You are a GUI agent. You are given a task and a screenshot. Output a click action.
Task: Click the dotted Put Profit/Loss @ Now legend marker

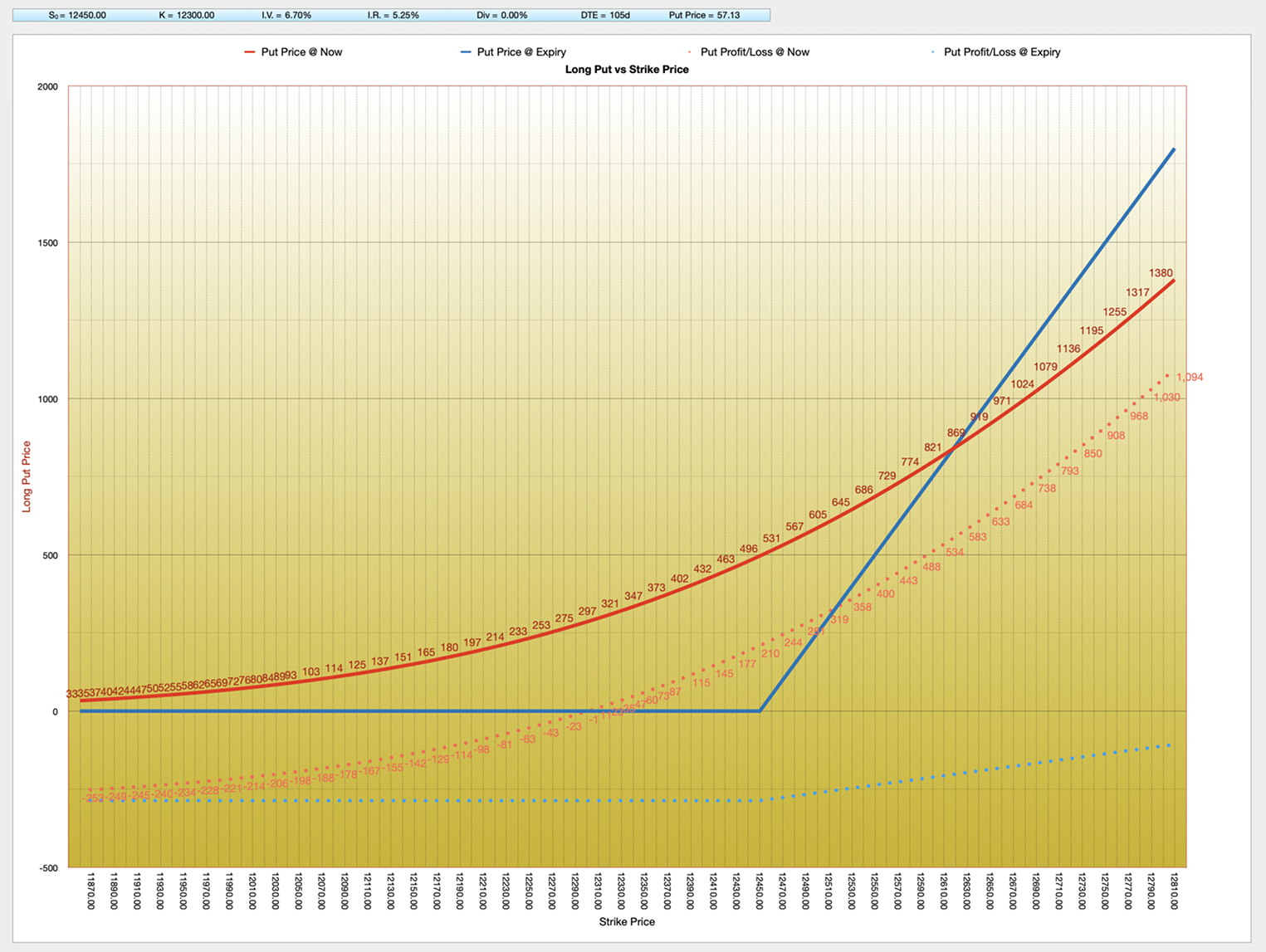tap(689, 51)
